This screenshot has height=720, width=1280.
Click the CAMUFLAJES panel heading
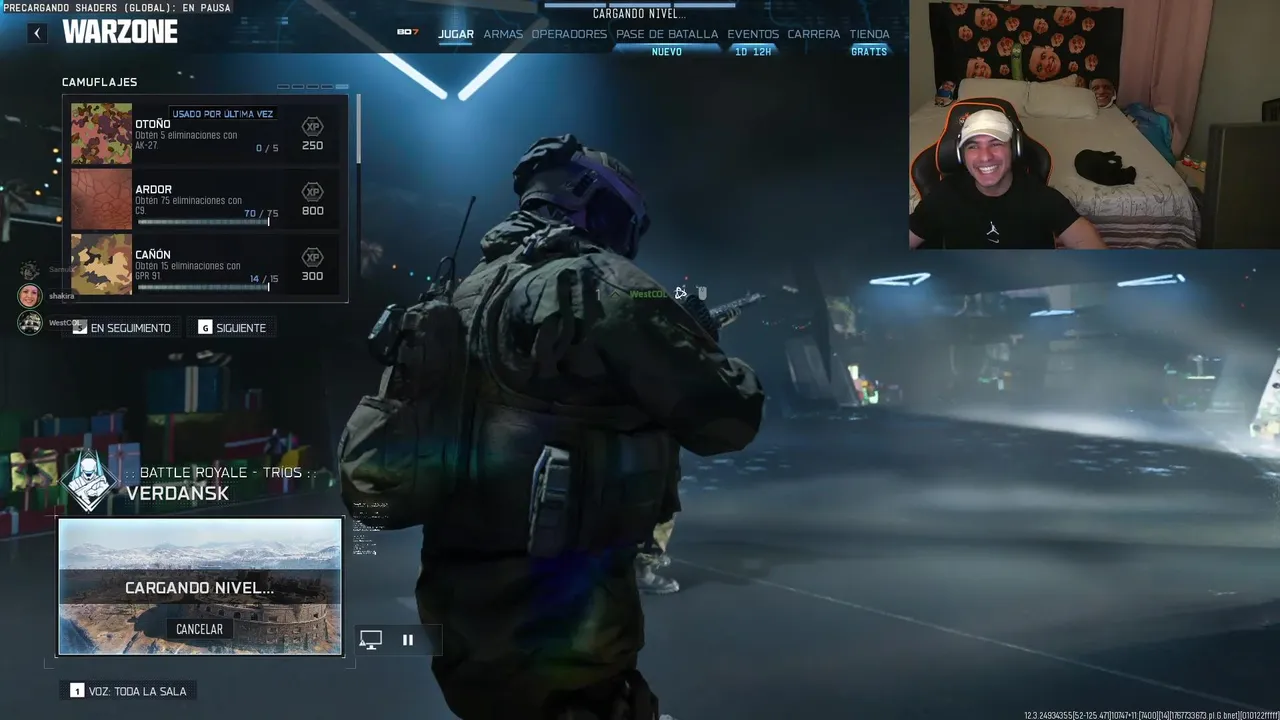100,82
